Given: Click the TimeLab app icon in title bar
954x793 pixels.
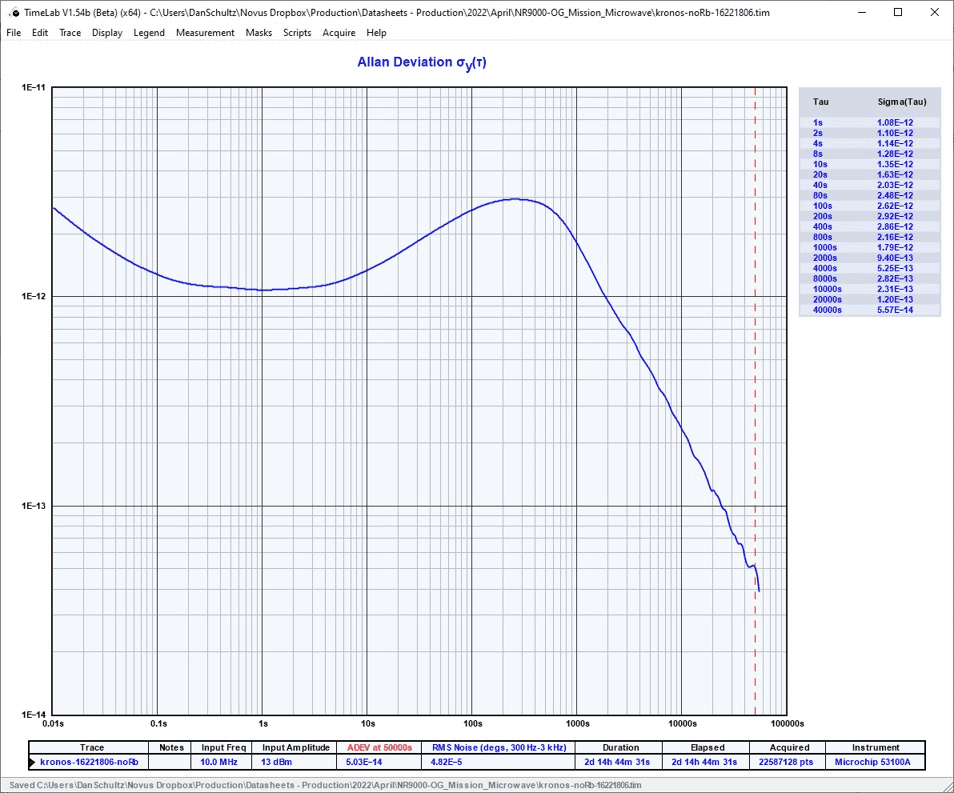Looking at the screenshot, I should coord(13,12).
